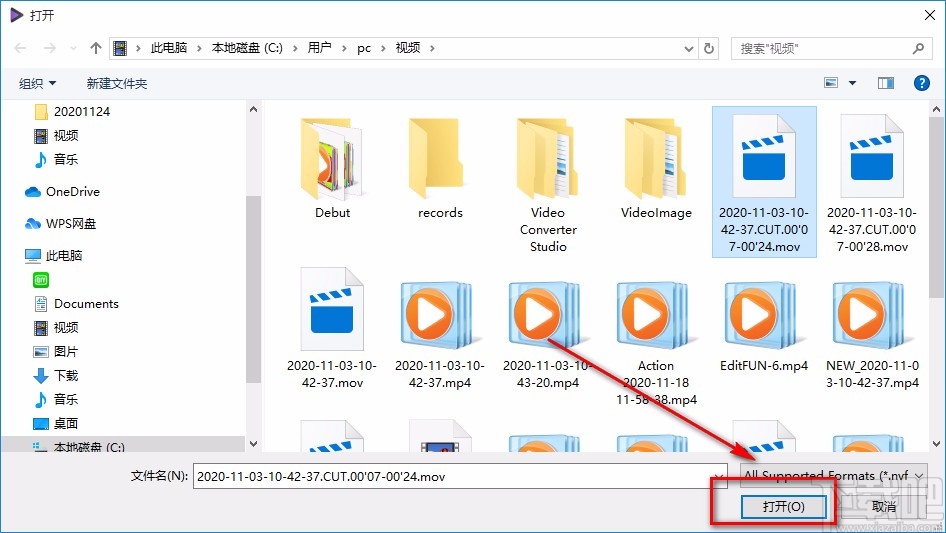
Task: Create folder with 新建文件夹
Action: [x=116, y=83]
